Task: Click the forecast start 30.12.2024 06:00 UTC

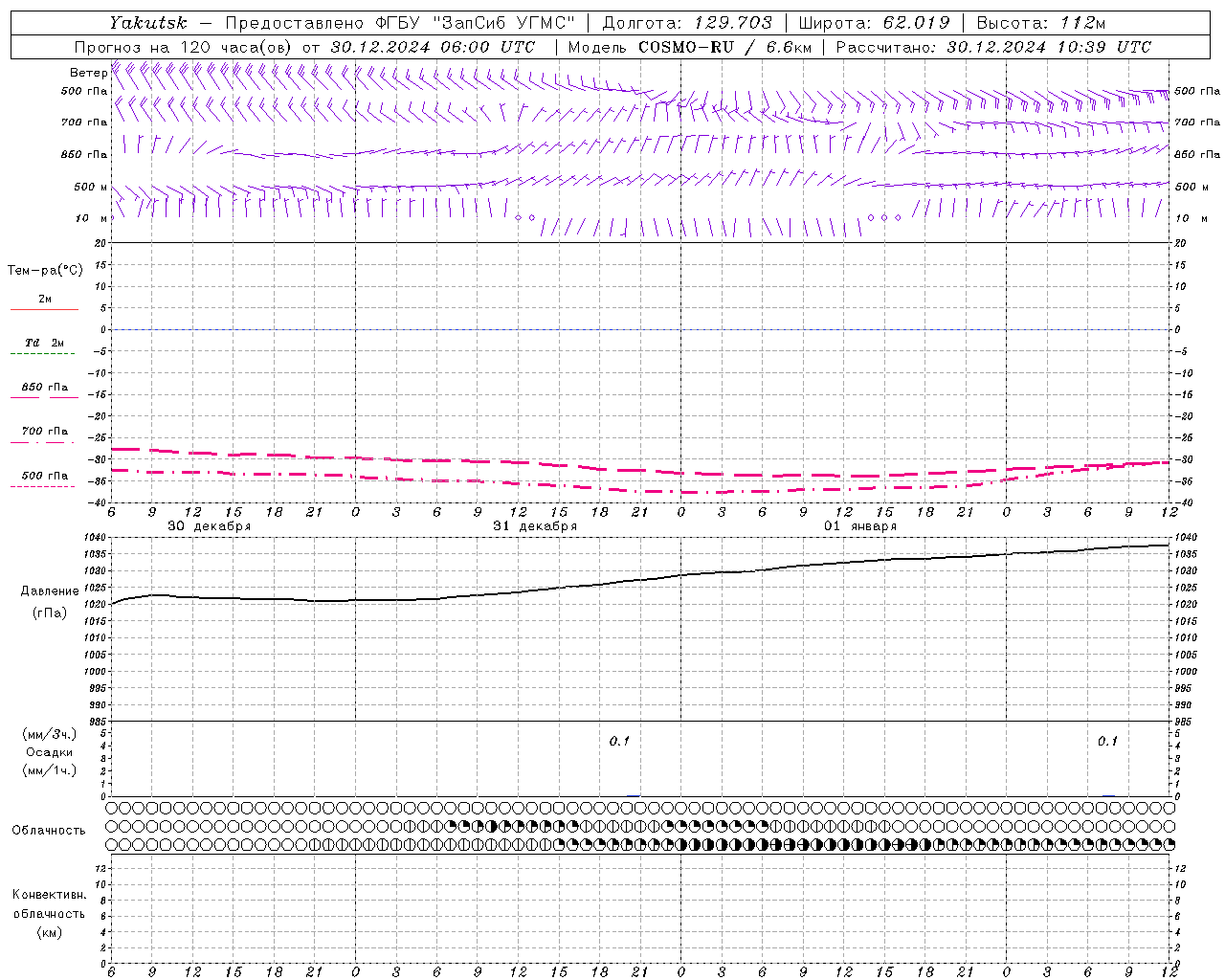Action: pyautogui.click(x=433, y=47)
